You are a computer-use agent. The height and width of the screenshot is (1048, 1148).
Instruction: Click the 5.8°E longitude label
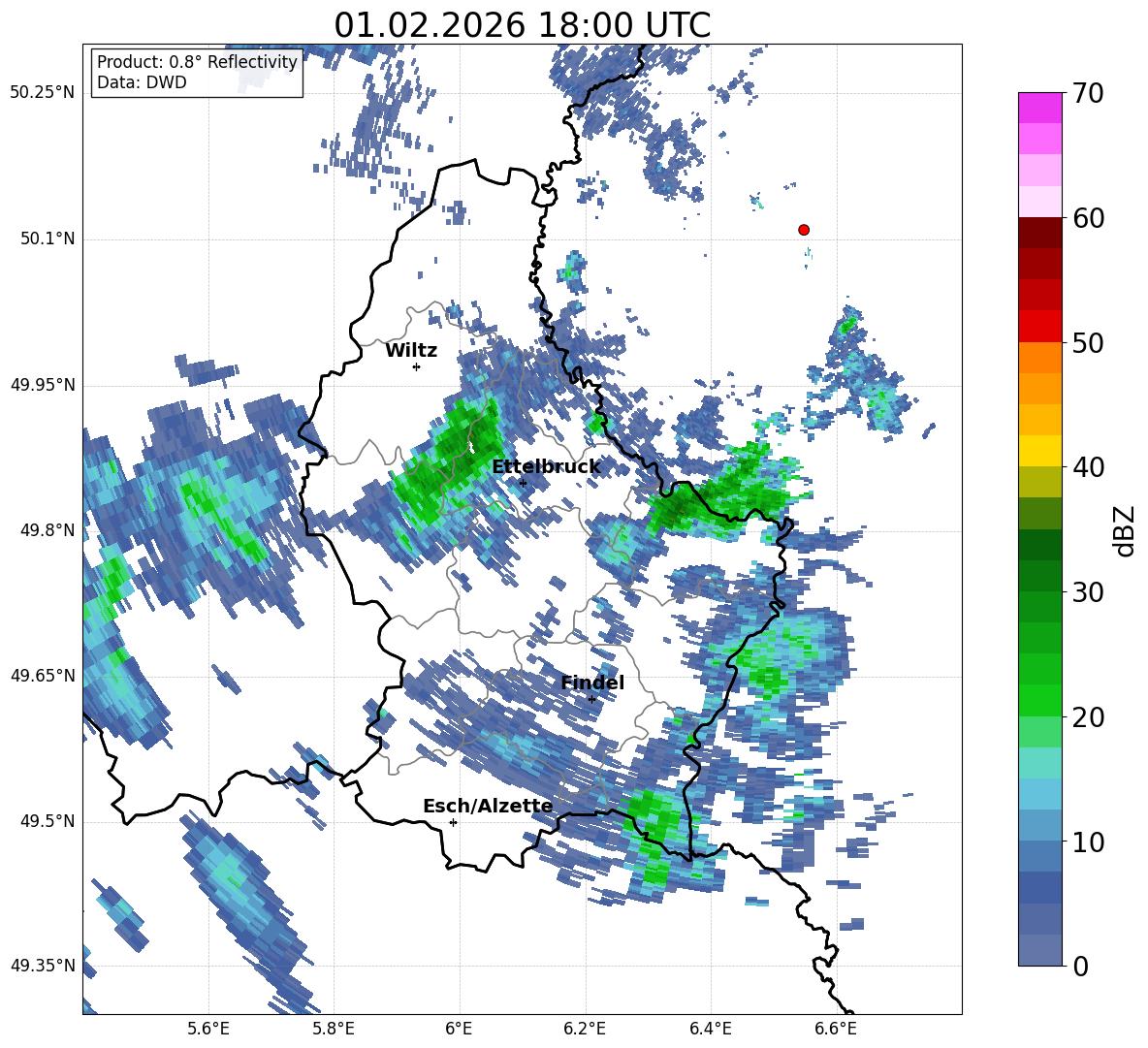pos(334,1030)
